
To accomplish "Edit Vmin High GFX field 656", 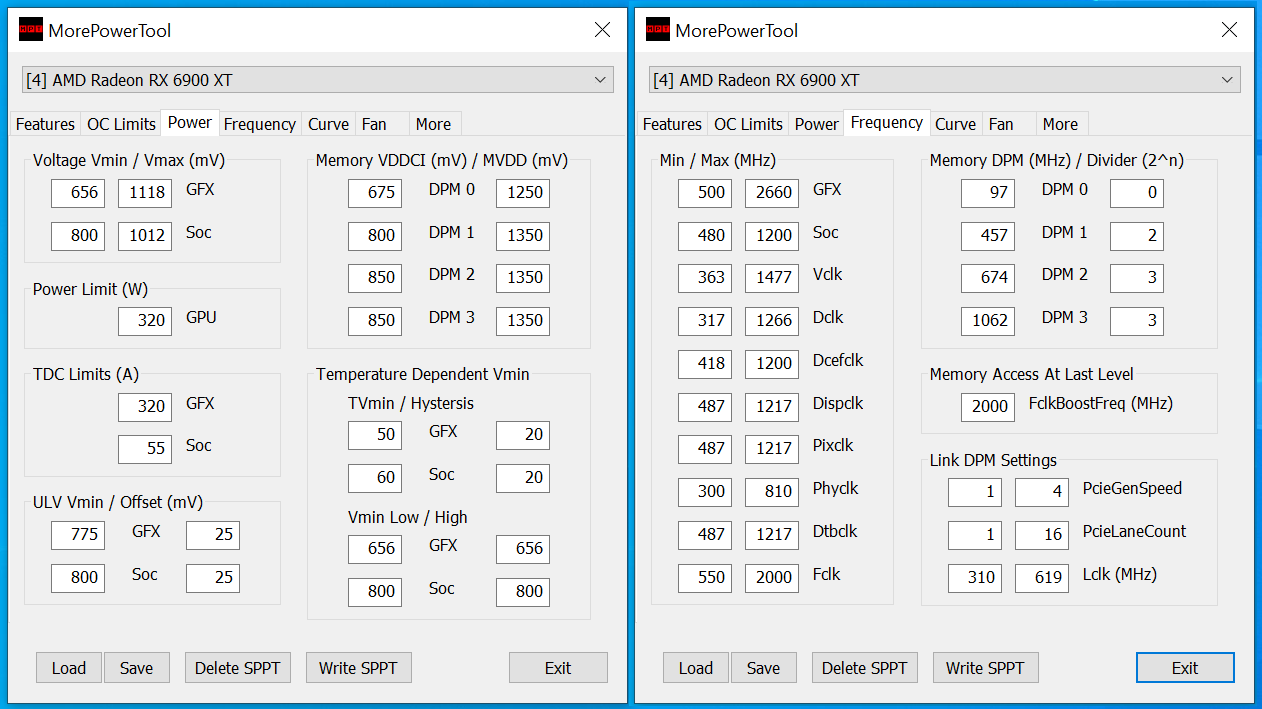I will pos(523,549).
